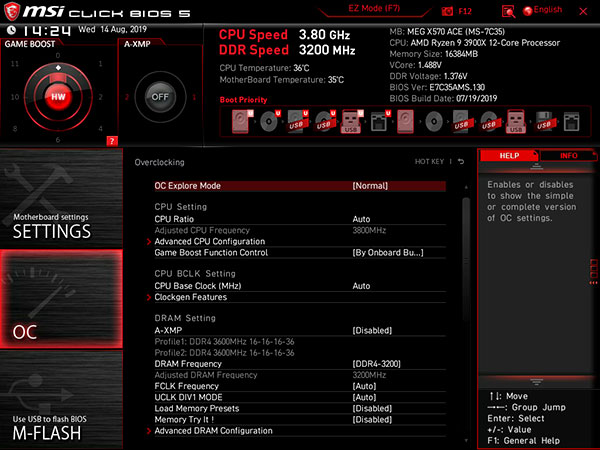The image size is (600, 450).
Task: Select the legacy hard disk boot device
Action: click(x=405, y=121)
